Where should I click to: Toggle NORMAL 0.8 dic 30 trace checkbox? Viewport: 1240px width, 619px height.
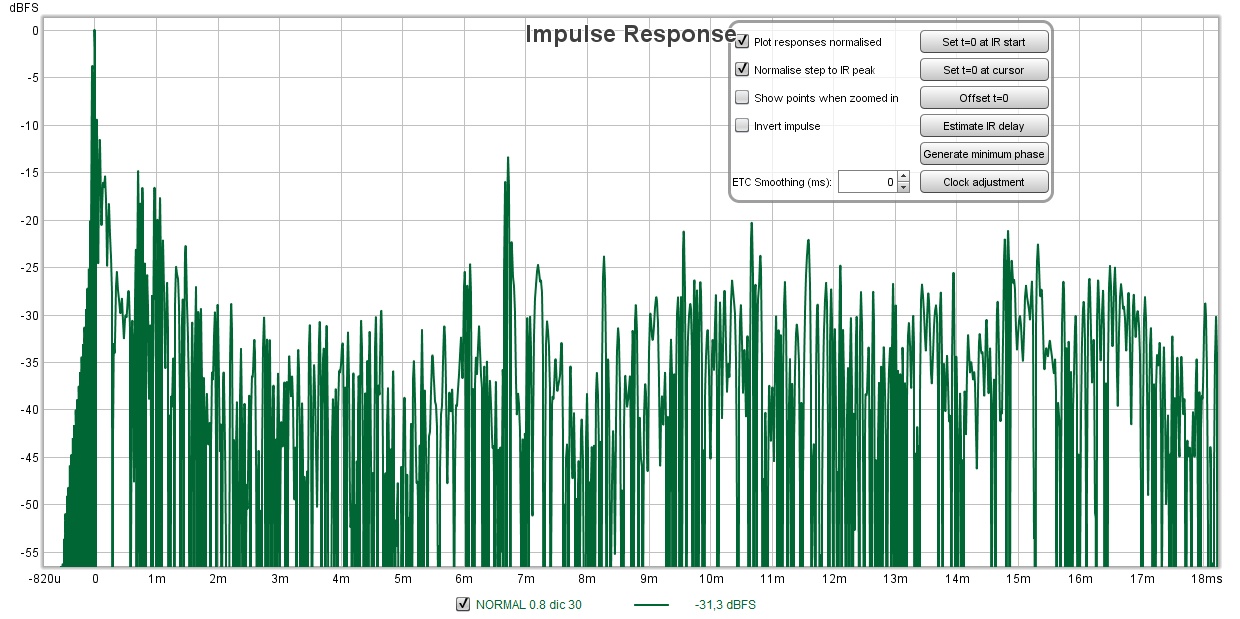tap(463, 604)
